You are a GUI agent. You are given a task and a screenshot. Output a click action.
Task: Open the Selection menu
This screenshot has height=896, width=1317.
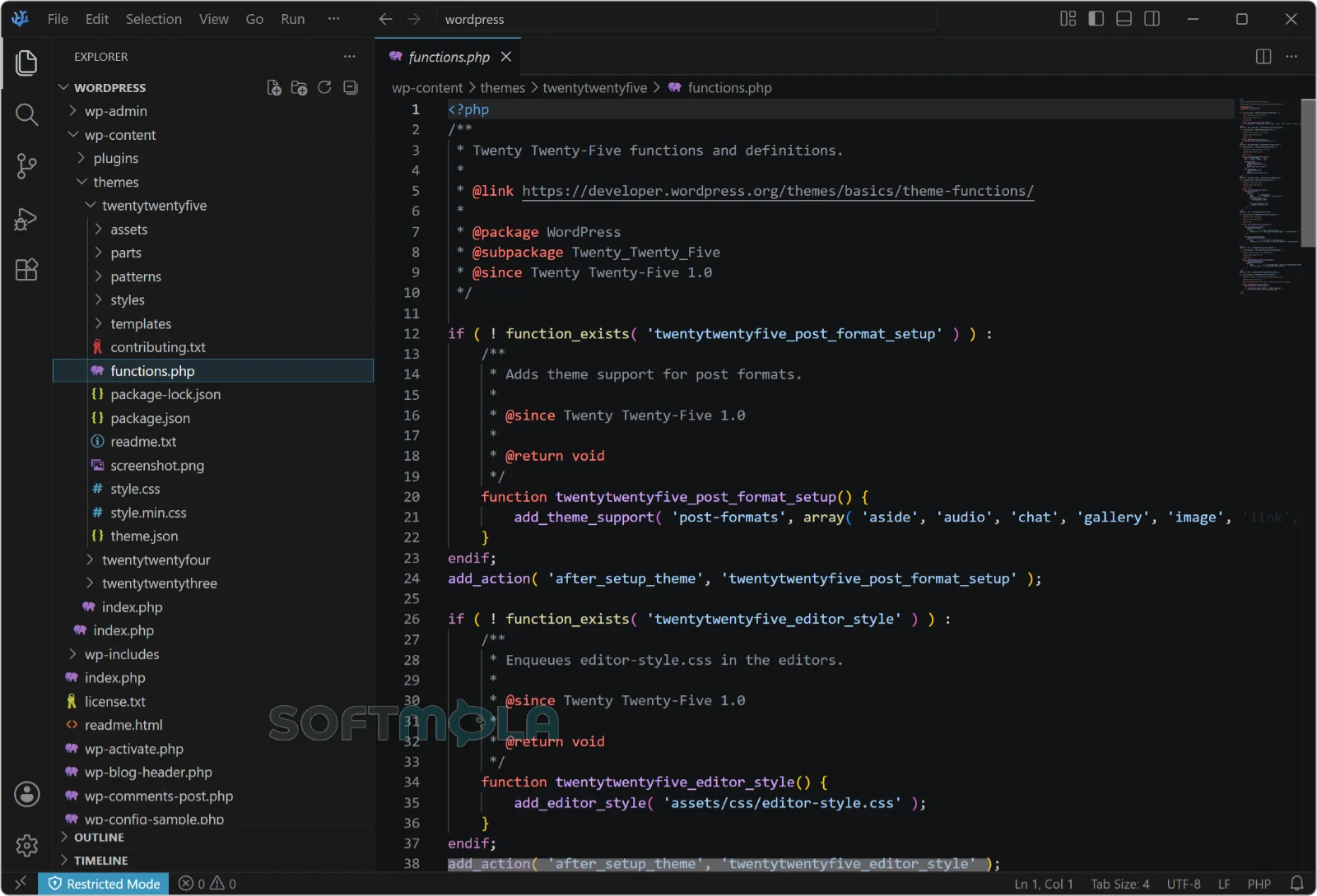(x=154, y=19)
